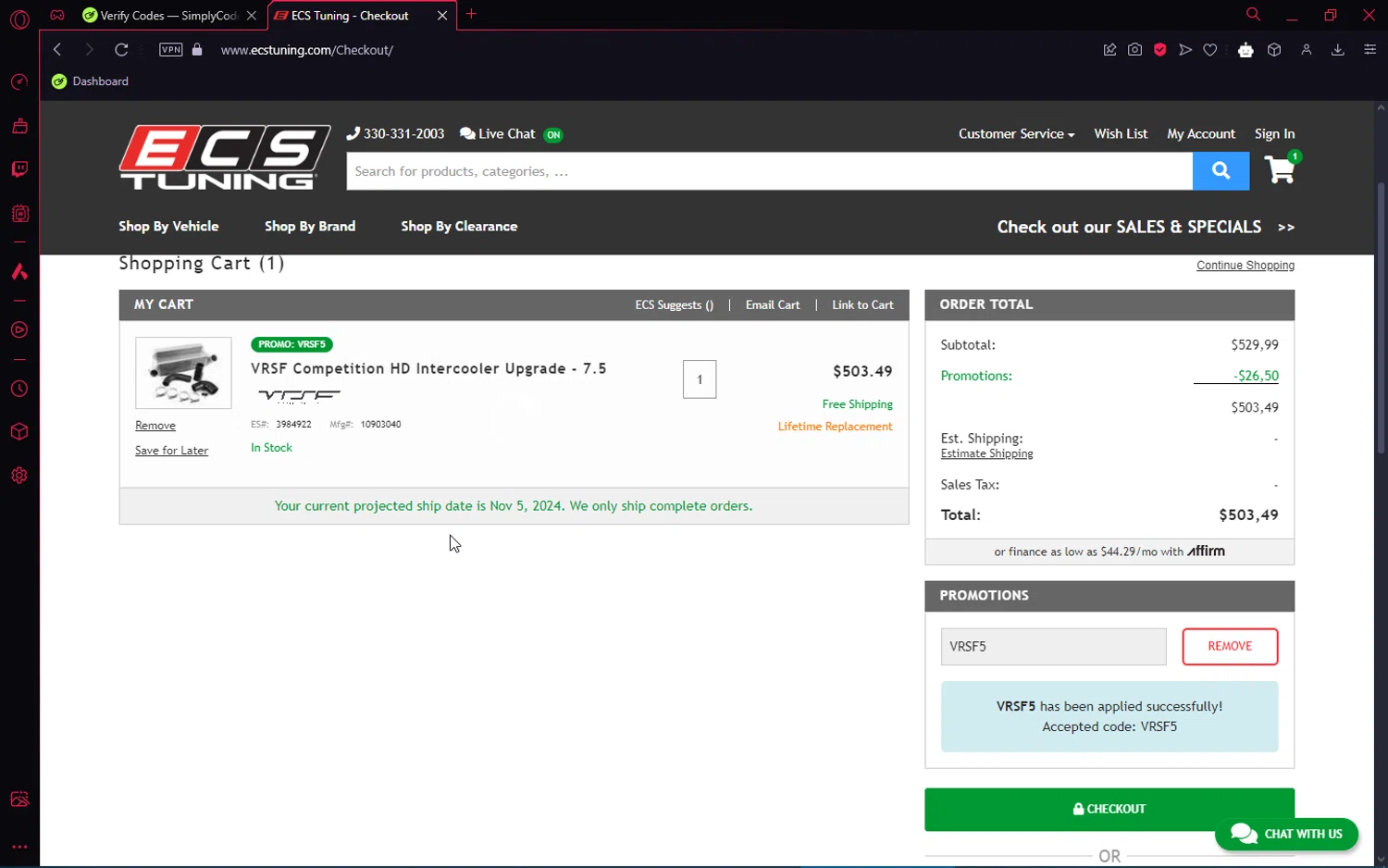Click Sign In in the header
This screenshot has height=868, width=1388.
pos(1274,134)
